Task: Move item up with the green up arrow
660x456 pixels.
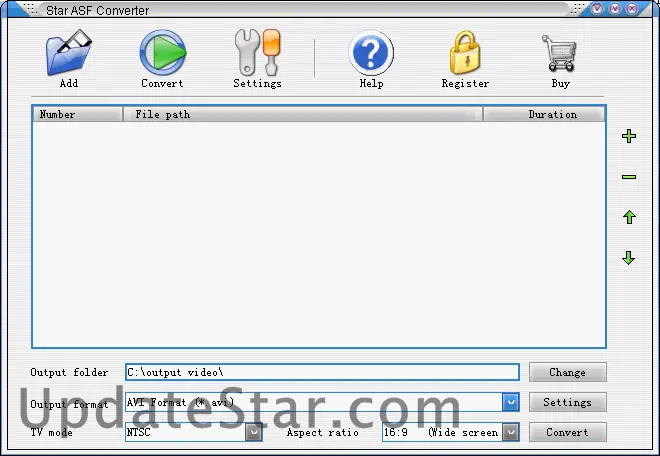Action: point(629,217)
